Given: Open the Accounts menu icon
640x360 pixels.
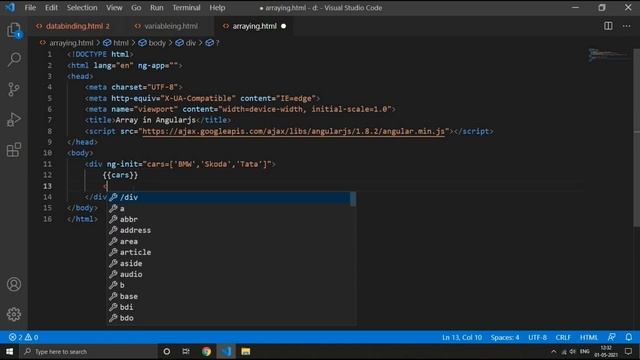Looking at the screenshot, I should (x=14, y=284).
